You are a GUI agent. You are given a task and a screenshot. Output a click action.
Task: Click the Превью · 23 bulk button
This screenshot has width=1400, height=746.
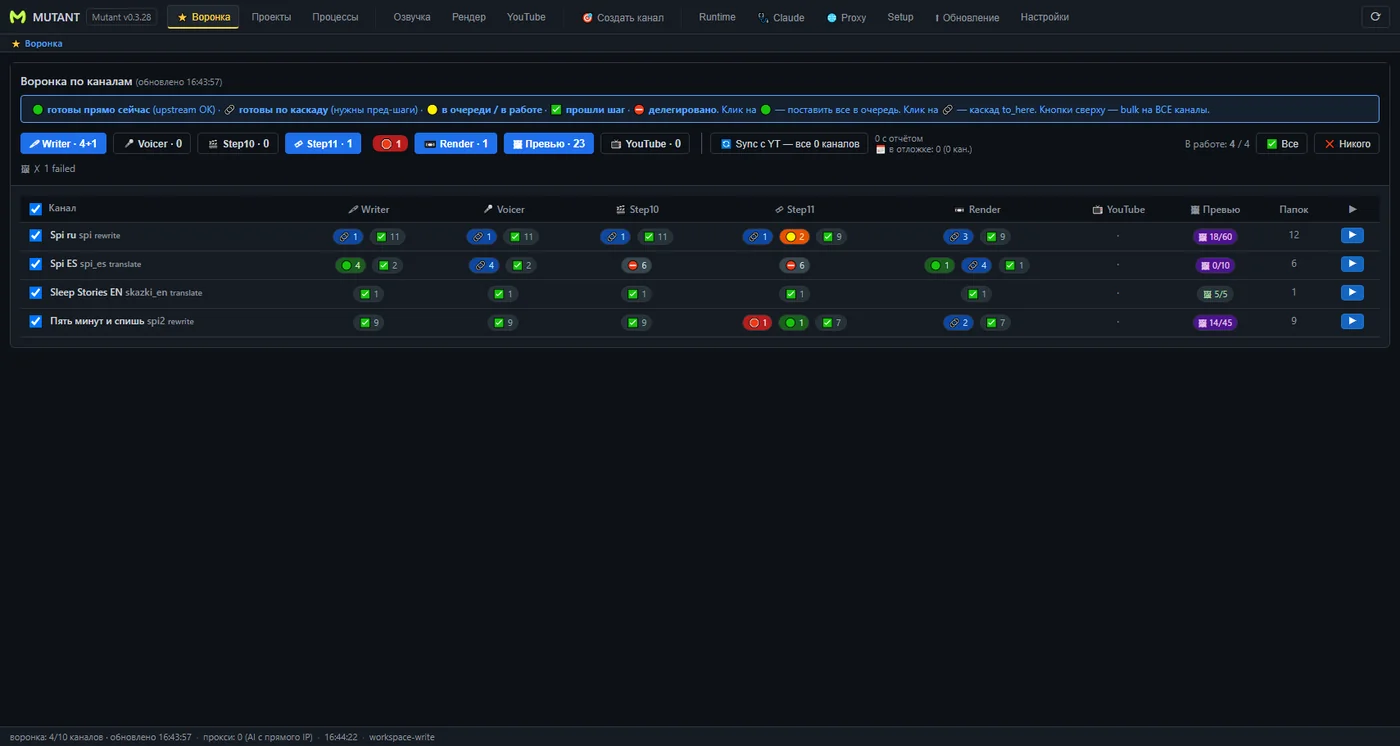[549, 144]
